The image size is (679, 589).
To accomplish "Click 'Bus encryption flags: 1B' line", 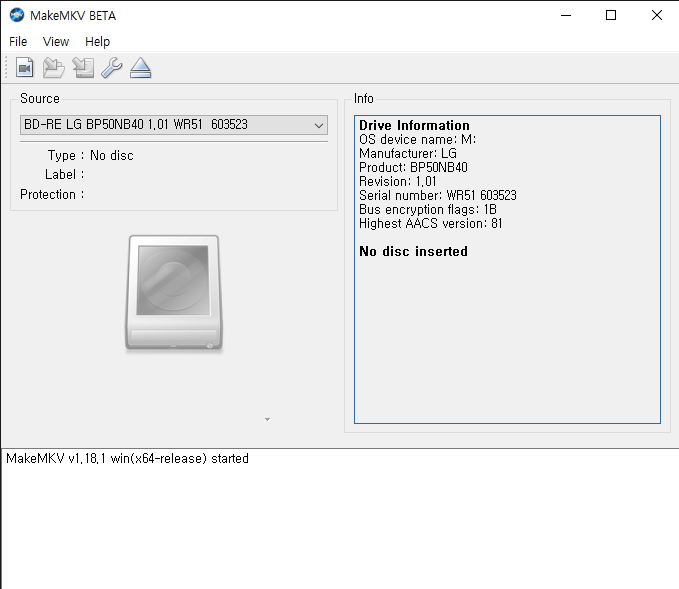I will [428, 209].
